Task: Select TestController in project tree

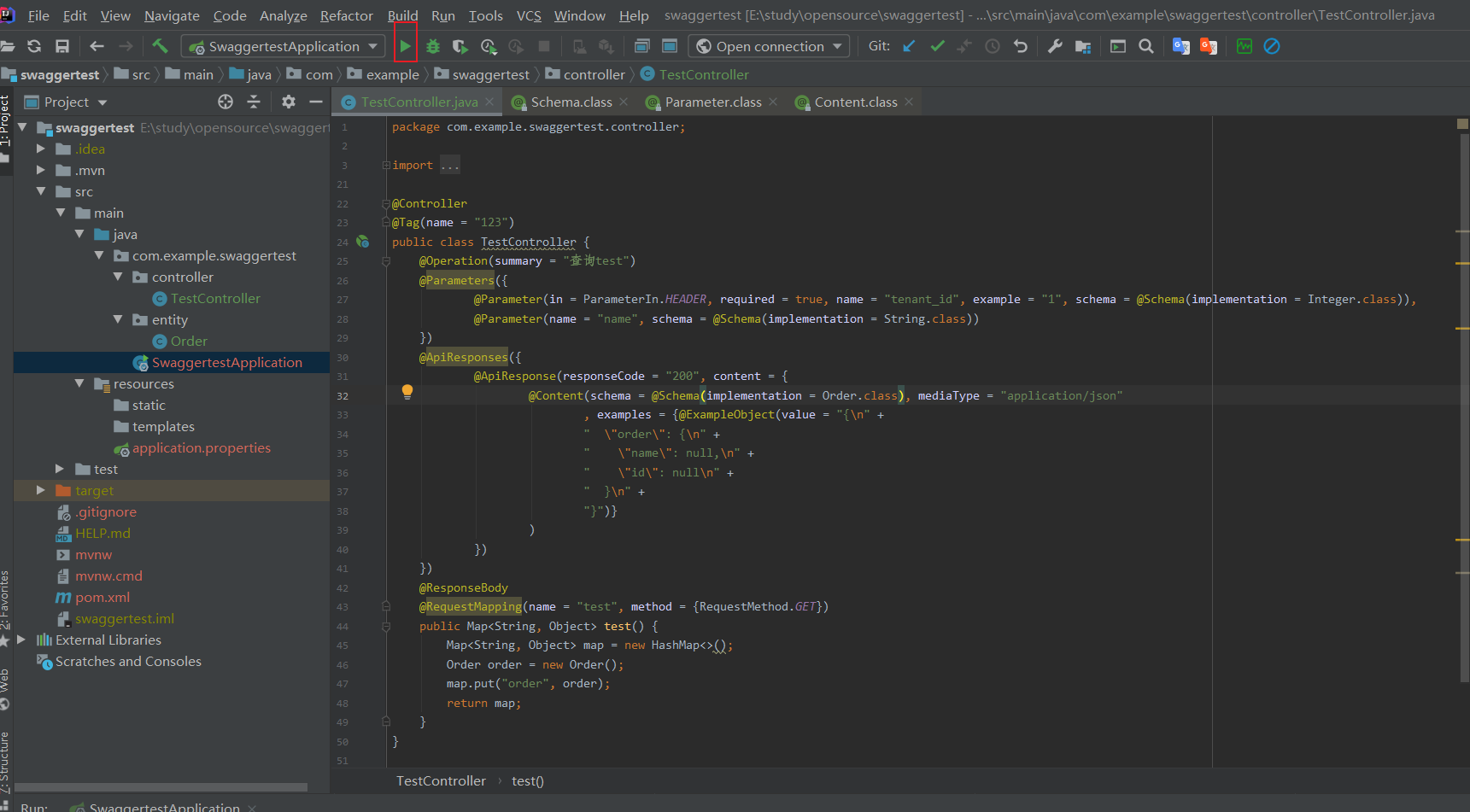Action: [x=215, y=298]
